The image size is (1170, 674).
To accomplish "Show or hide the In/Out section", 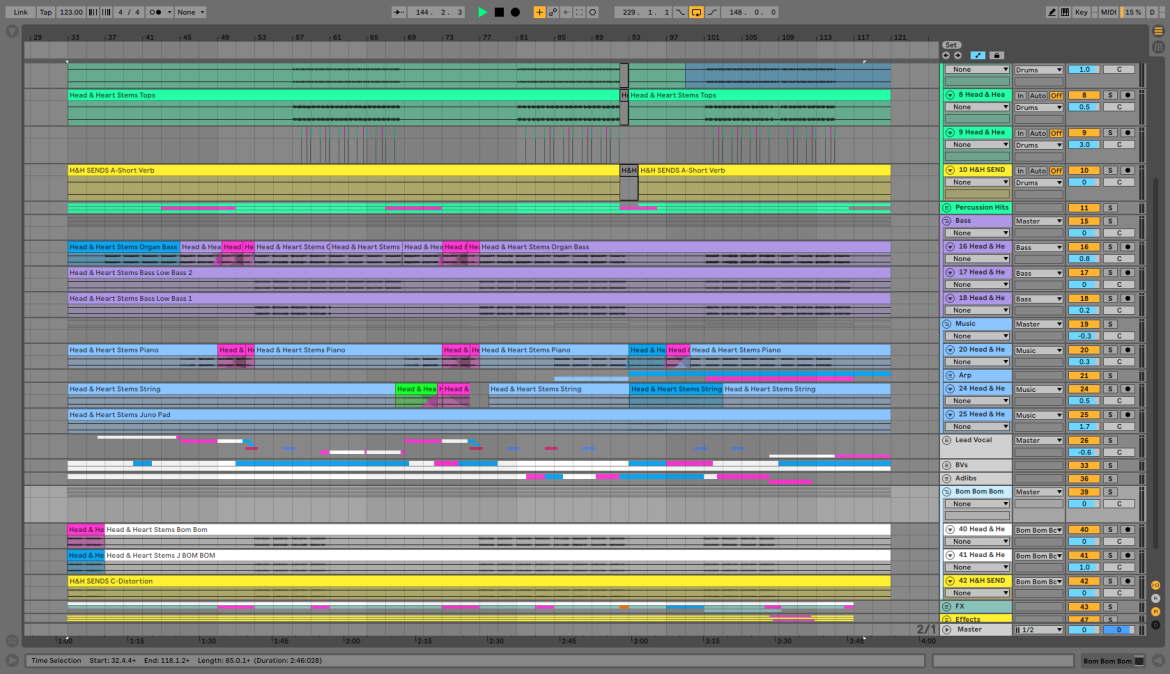I will pos(1156,585).
